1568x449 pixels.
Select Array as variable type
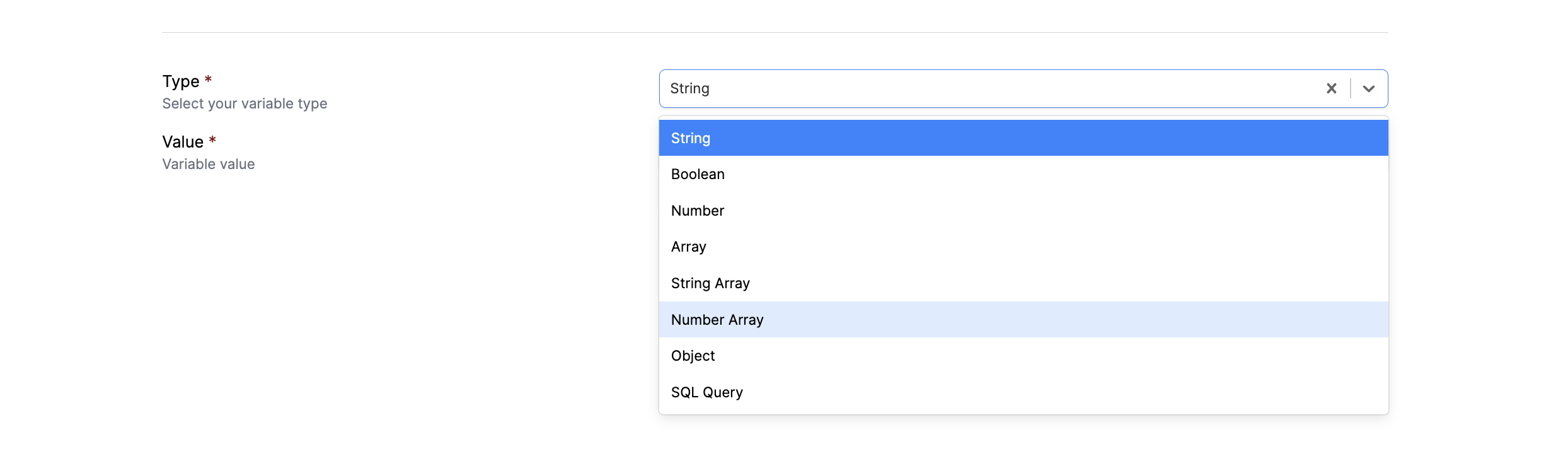click(x=1023, y=247)
